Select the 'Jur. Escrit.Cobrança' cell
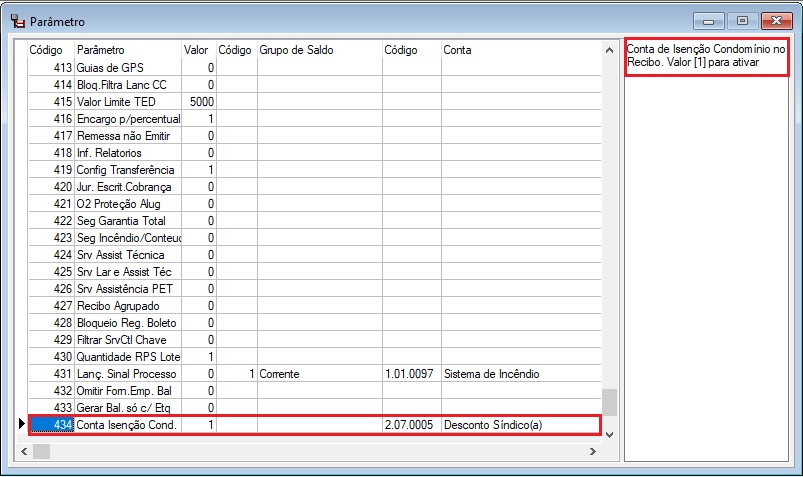 pos(128,186)
